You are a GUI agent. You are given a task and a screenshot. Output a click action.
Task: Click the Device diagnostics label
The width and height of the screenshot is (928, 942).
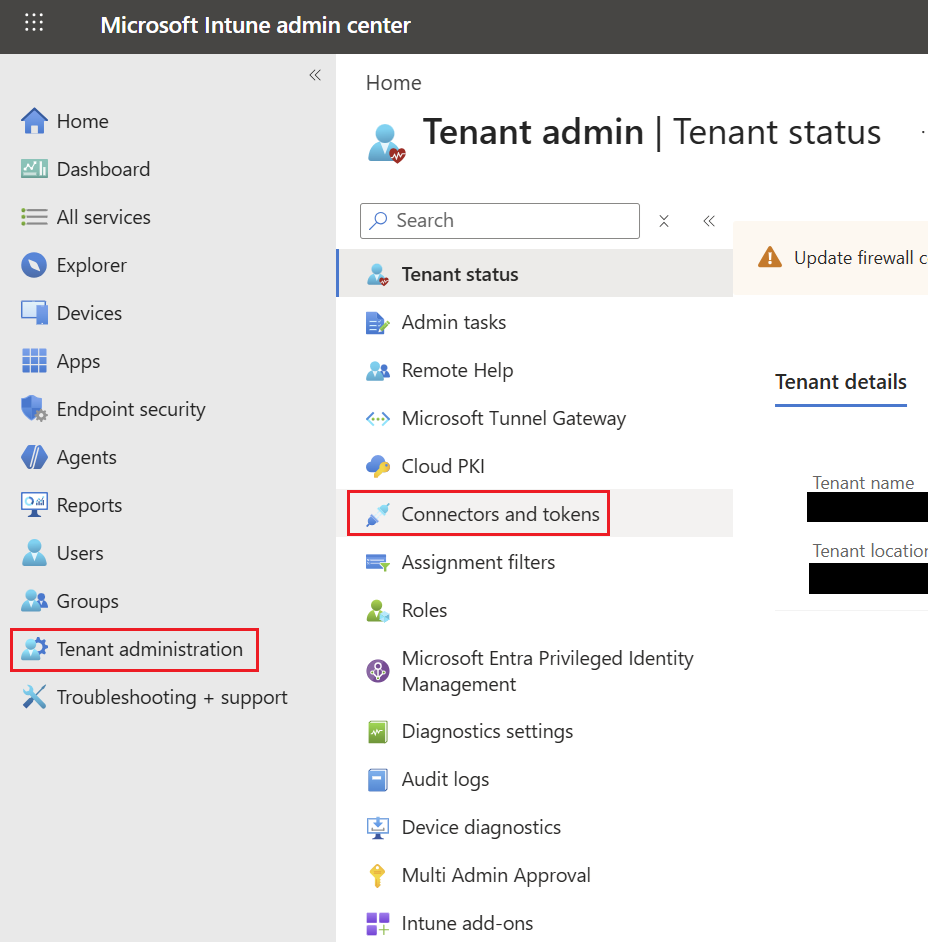tap(481, 827)
